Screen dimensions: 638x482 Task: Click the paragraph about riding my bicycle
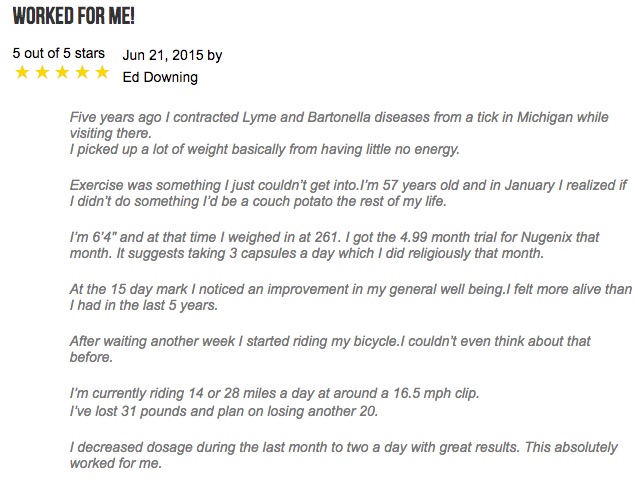(x=330, y=349)
